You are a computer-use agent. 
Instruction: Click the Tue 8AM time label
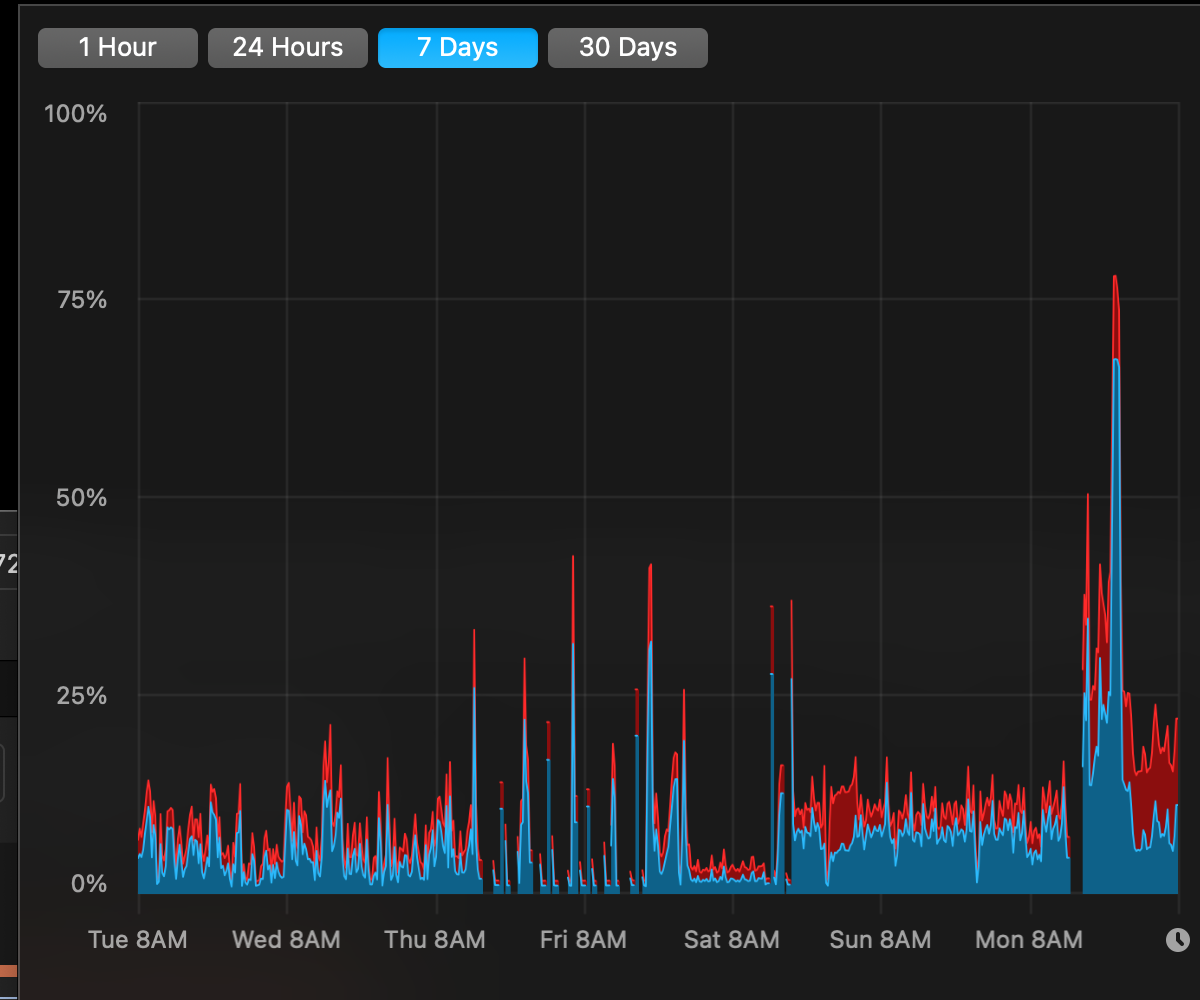pyautogui.click(x=138, y=940)
